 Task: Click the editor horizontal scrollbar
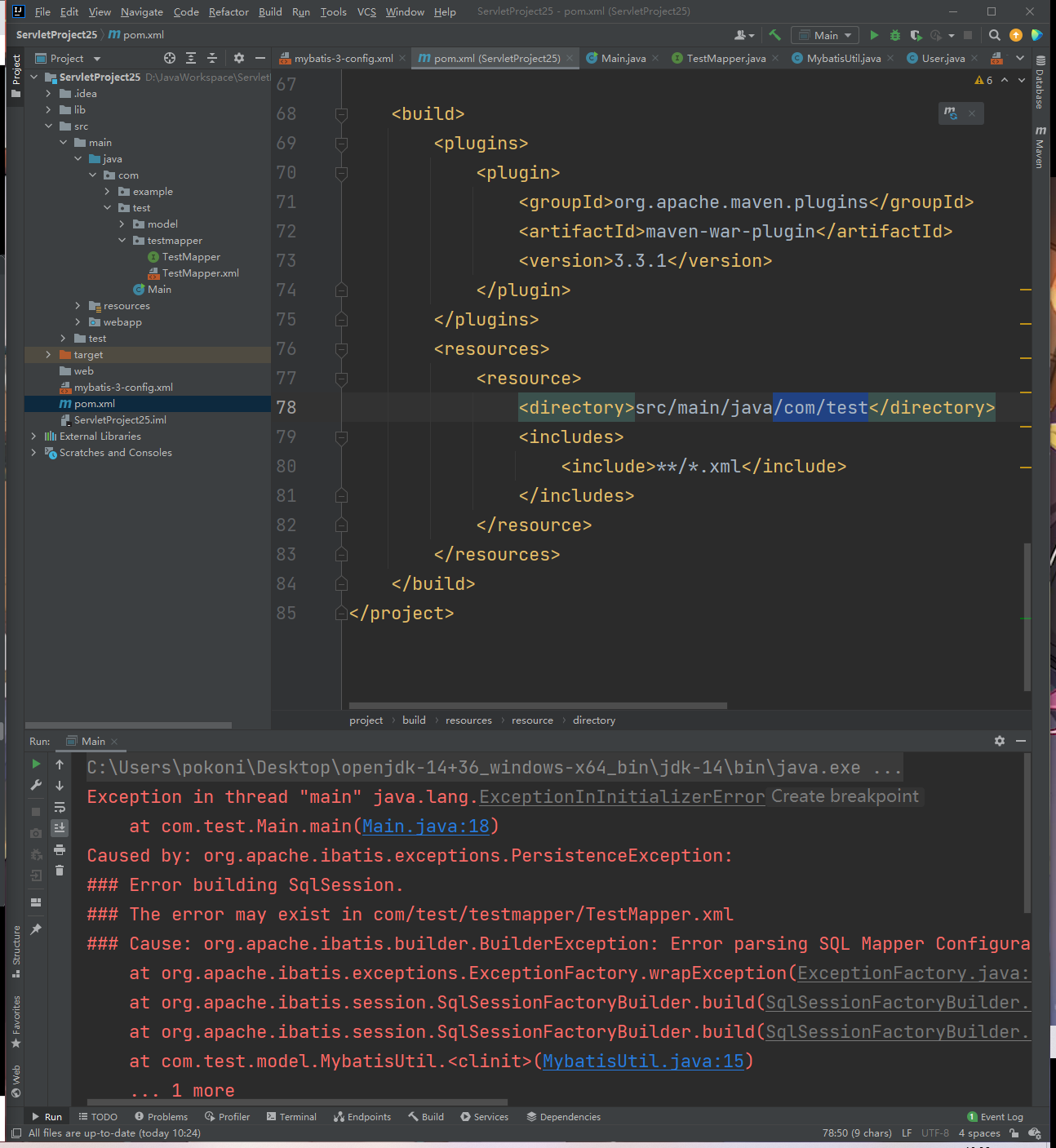coord(538,706)
